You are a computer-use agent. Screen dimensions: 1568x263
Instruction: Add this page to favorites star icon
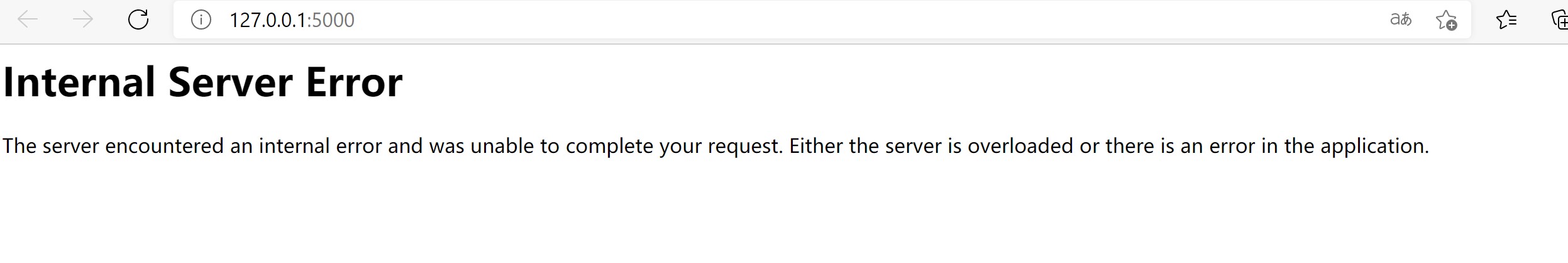pyautogui.click(x=1447, y=20)
